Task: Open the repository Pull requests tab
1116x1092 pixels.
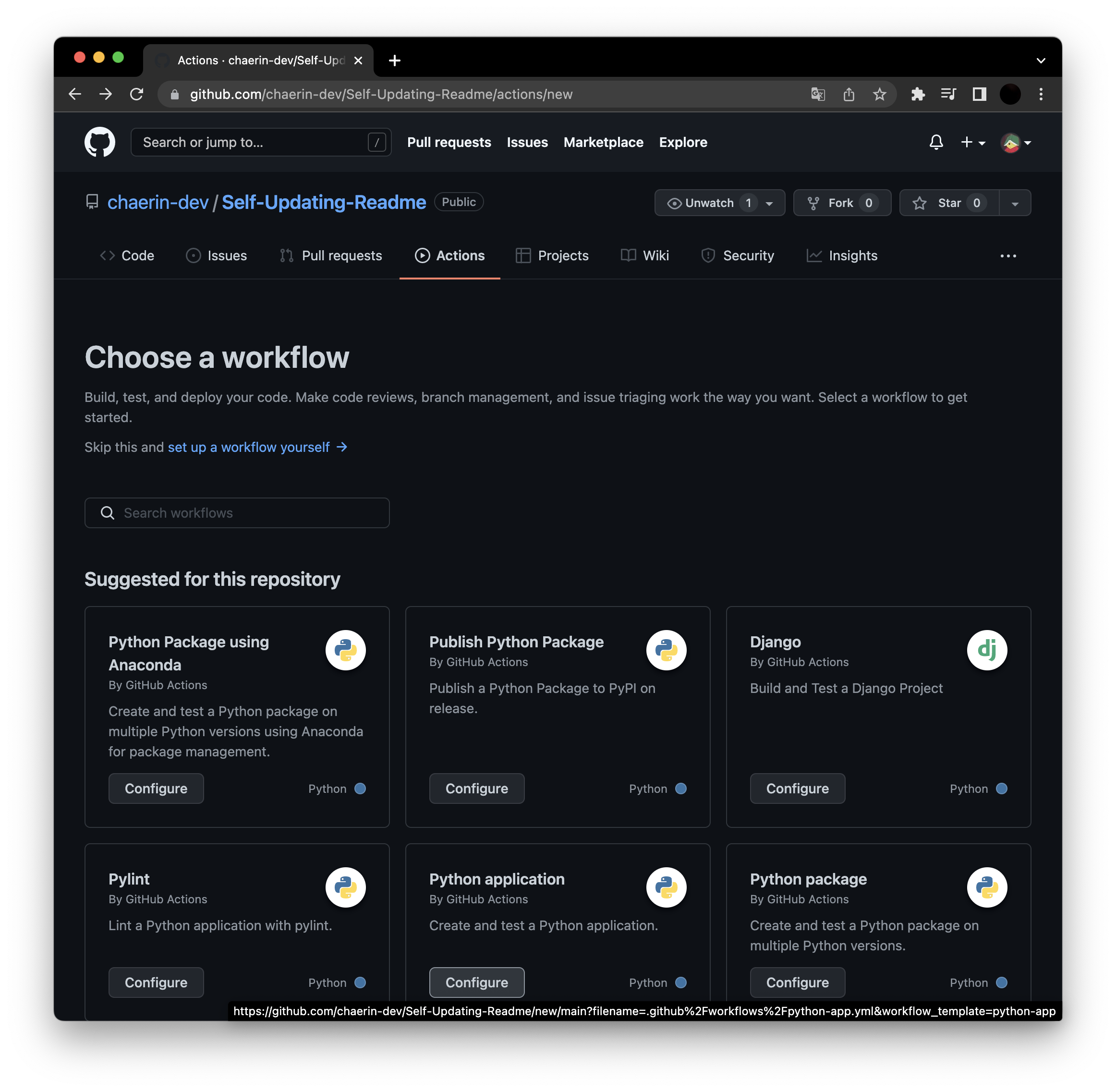Action: pos(330,256)
